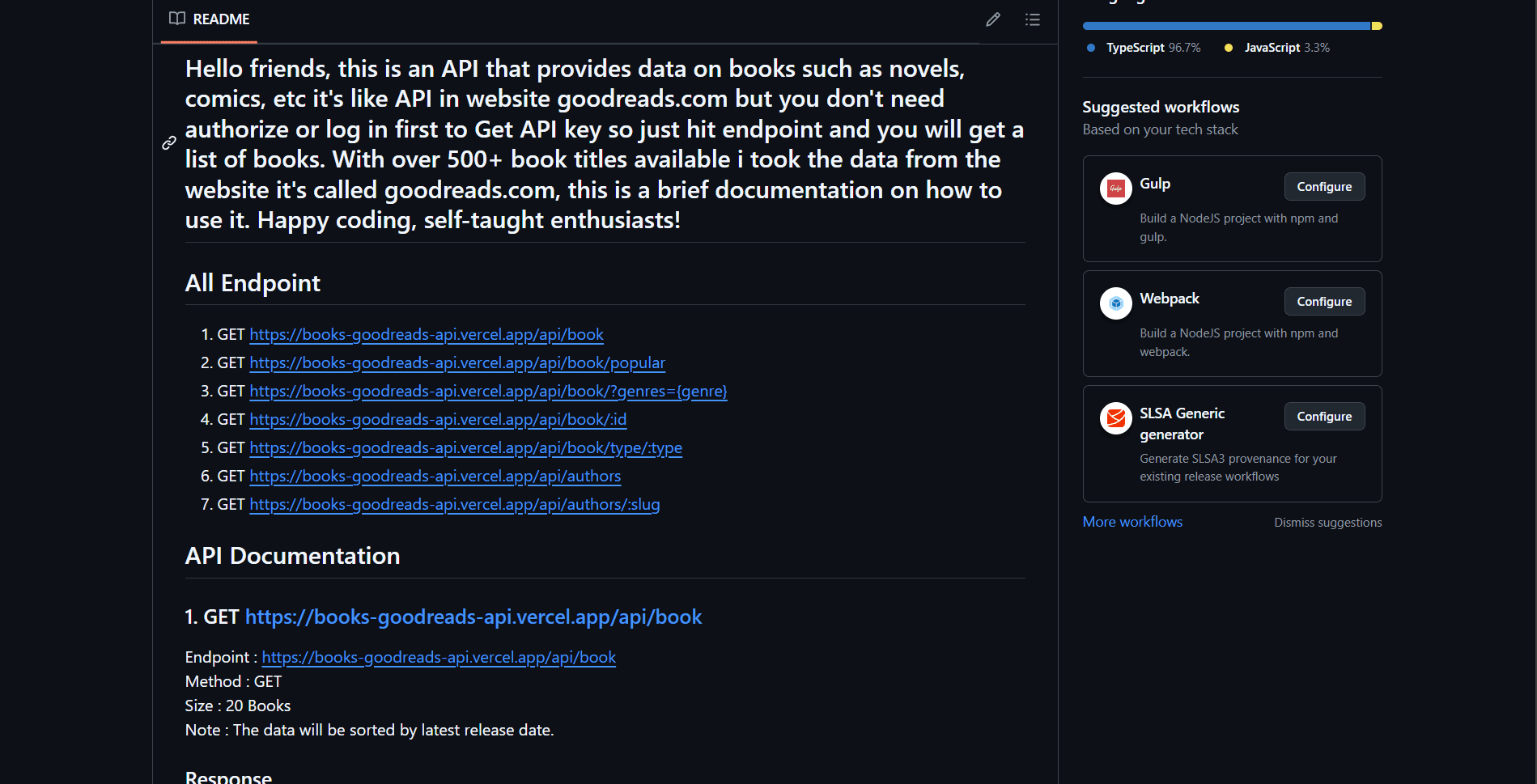Click the Gulp workflow logo
This screenshot has height=784, width=1537.
pos(1116,189)
